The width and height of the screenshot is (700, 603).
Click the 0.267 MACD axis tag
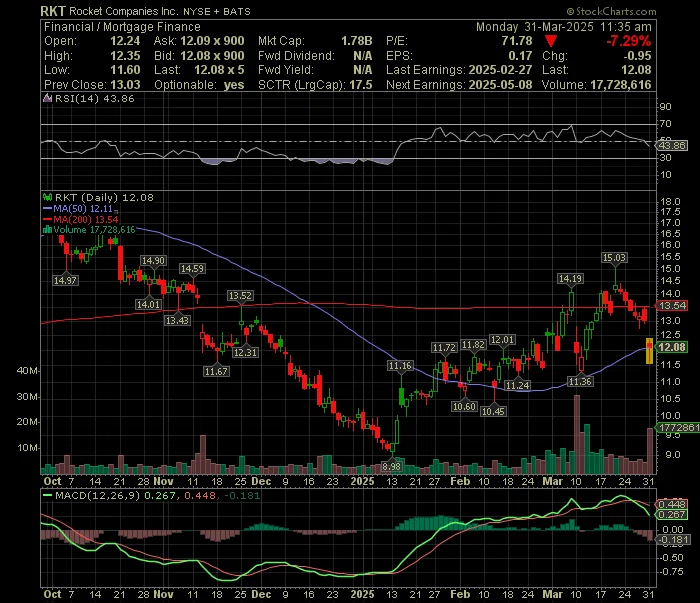(671, 515)
